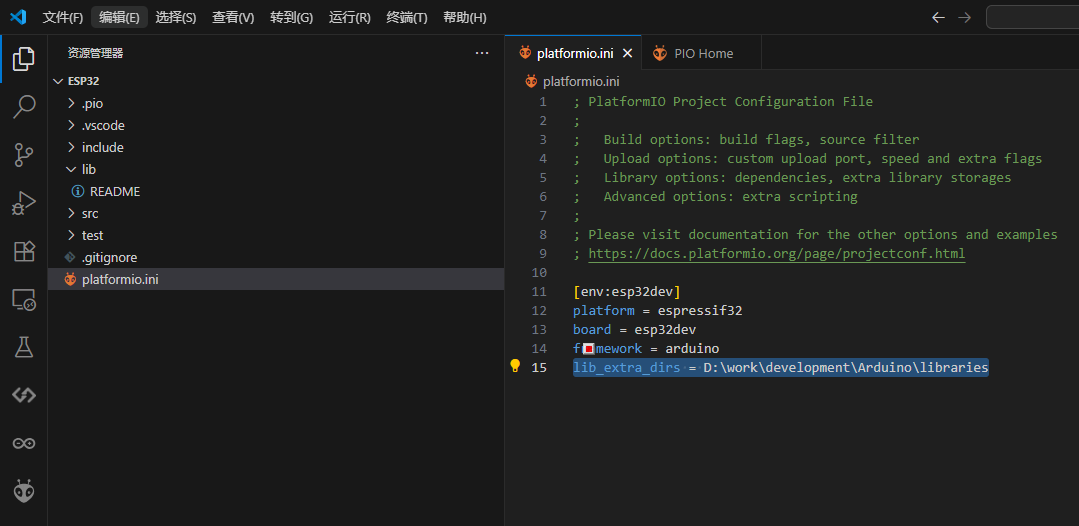Open the Explorer view in activity bar

[24, 59]
